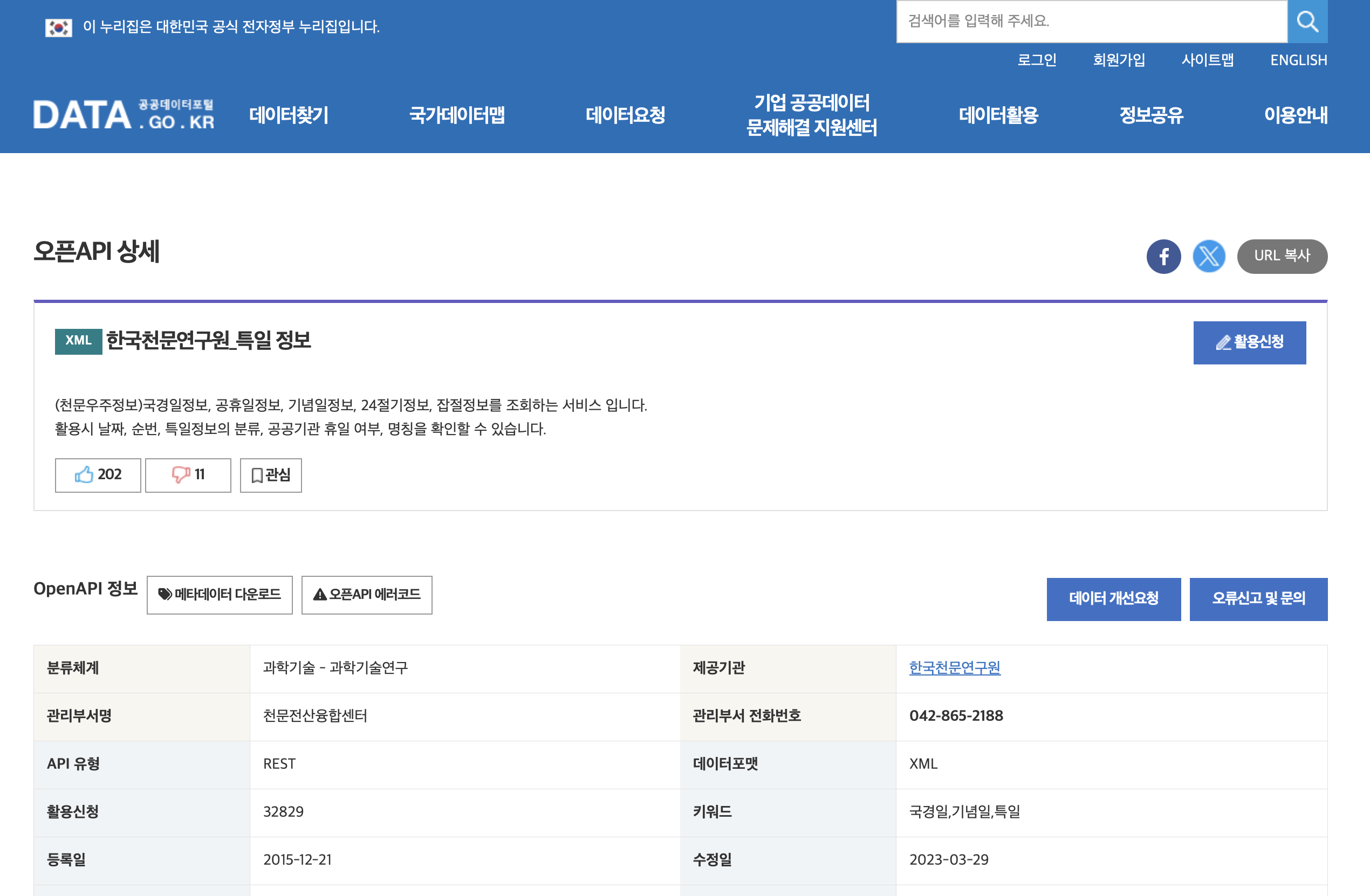
Task: Bookmark with the 관심 button
Action: (271, 475)
